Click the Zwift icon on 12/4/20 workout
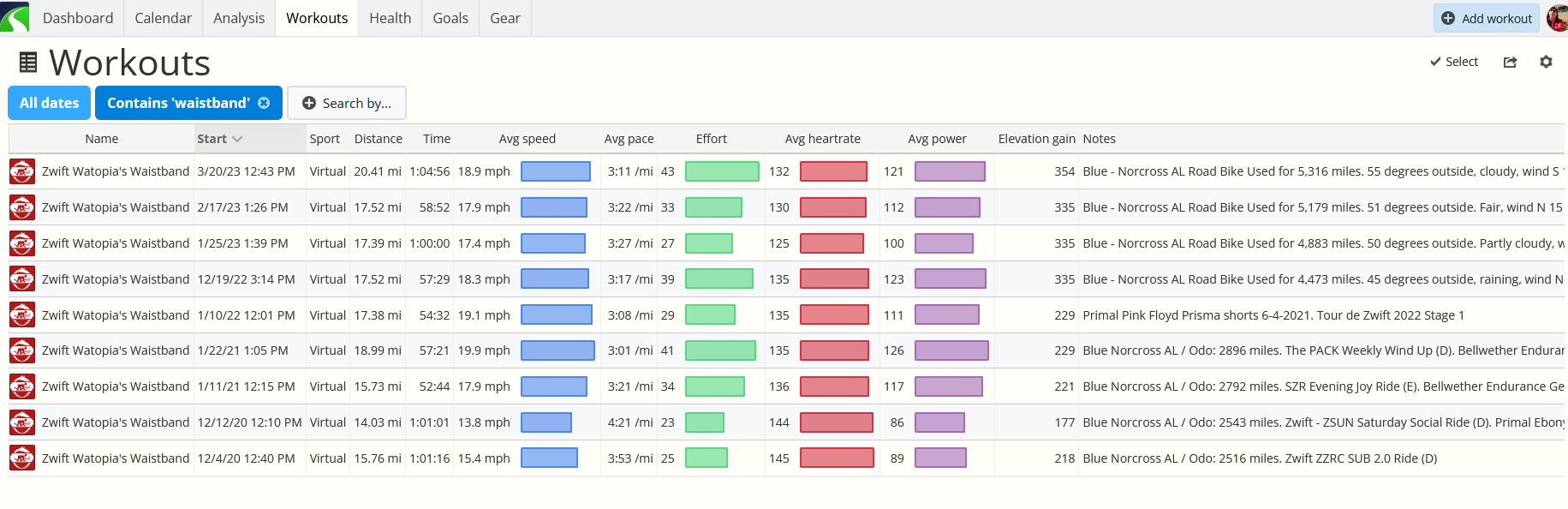Screen dimensions: 1568x509 pos(22,458)
